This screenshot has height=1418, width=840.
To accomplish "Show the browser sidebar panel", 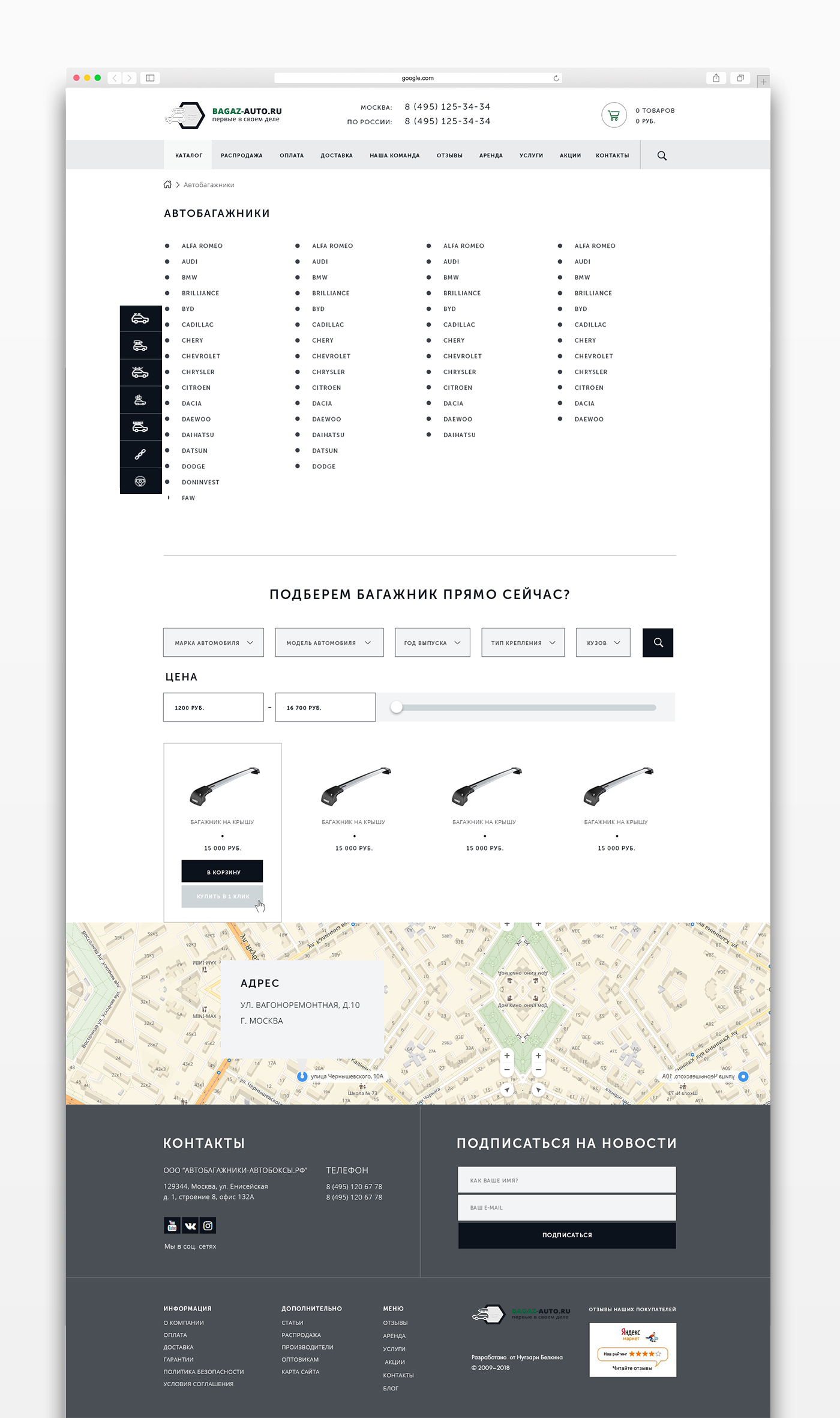I will [150, 78].
